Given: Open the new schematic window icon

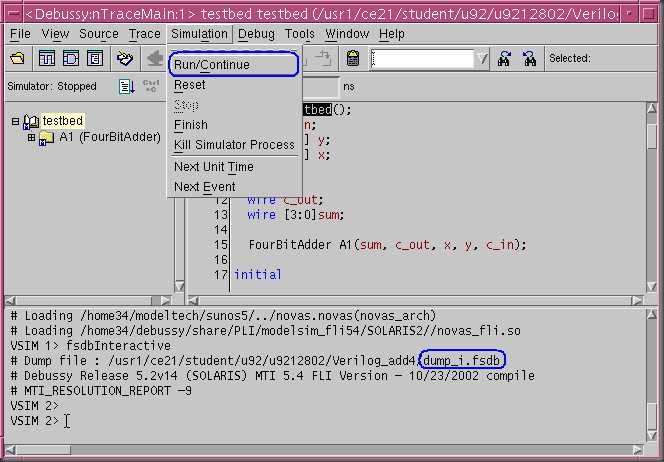Looking at the screenshot, I should click(x=71, y=58).
